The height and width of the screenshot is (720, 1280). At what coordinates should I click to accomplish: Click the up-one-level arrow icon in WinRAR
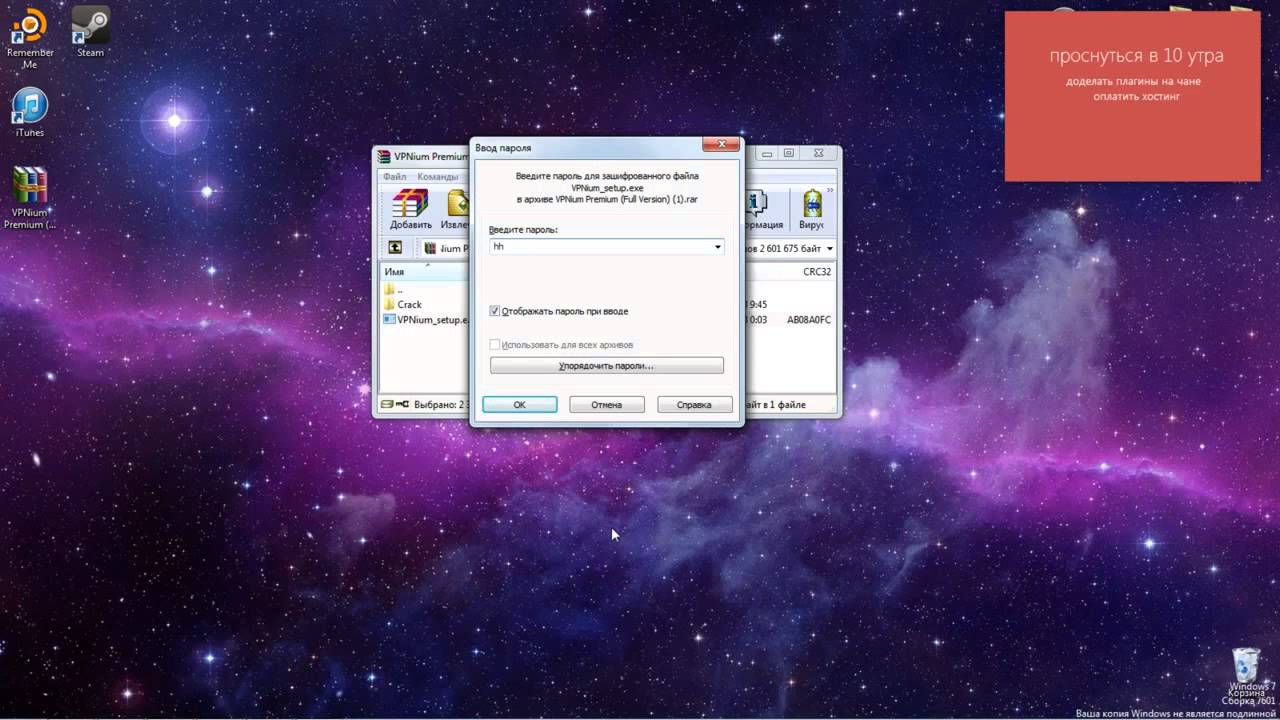395,248
